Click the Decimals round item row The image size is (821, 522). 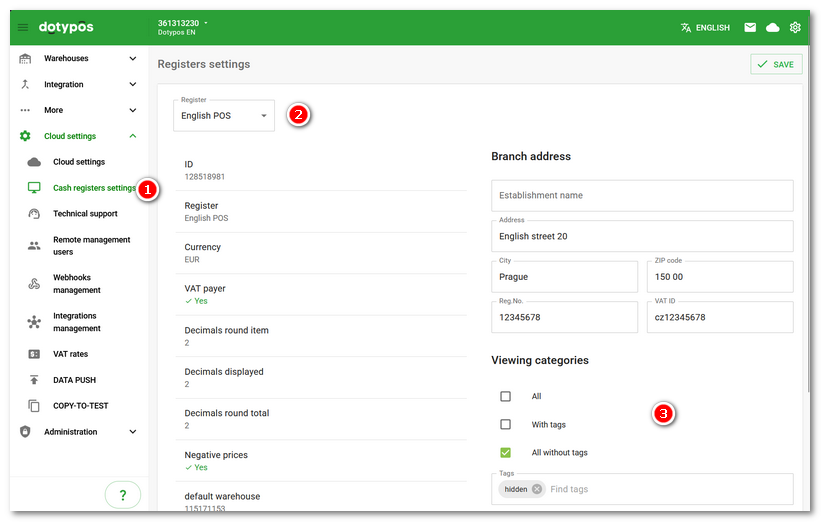321,336
